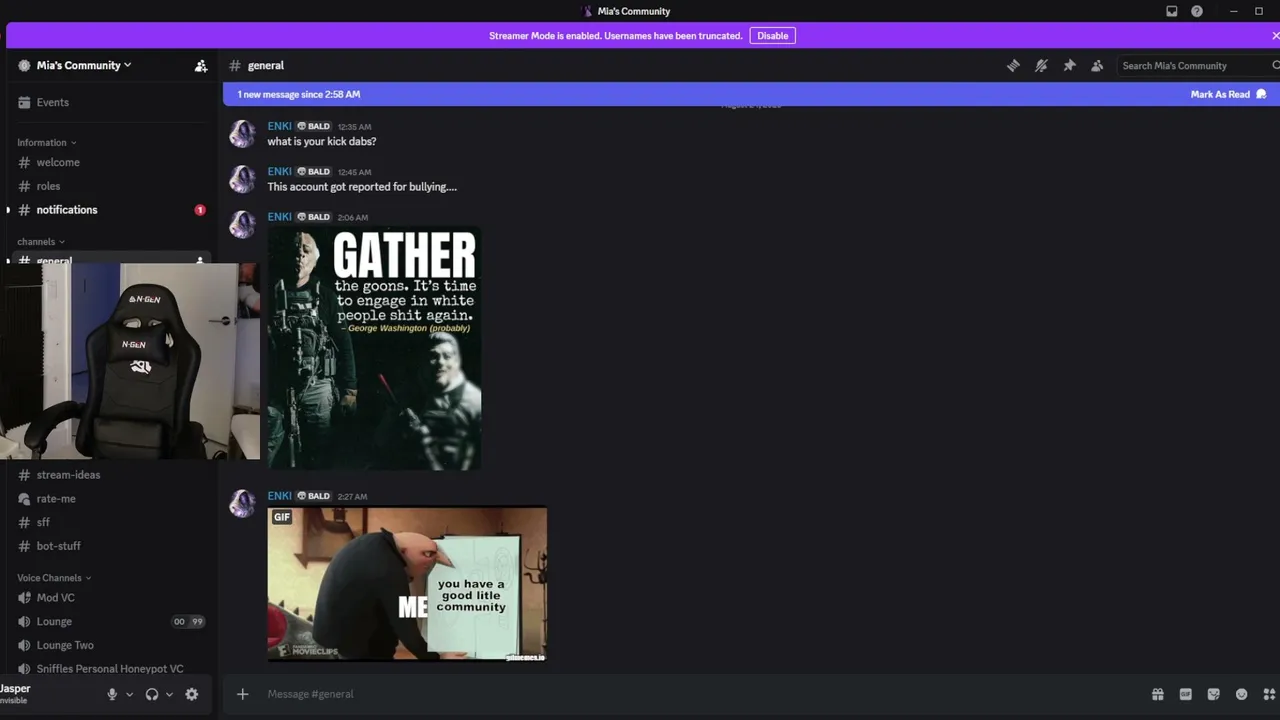Open the Mia's Community server dropdown
The image size is (1280, 720).
click(84, 66)
